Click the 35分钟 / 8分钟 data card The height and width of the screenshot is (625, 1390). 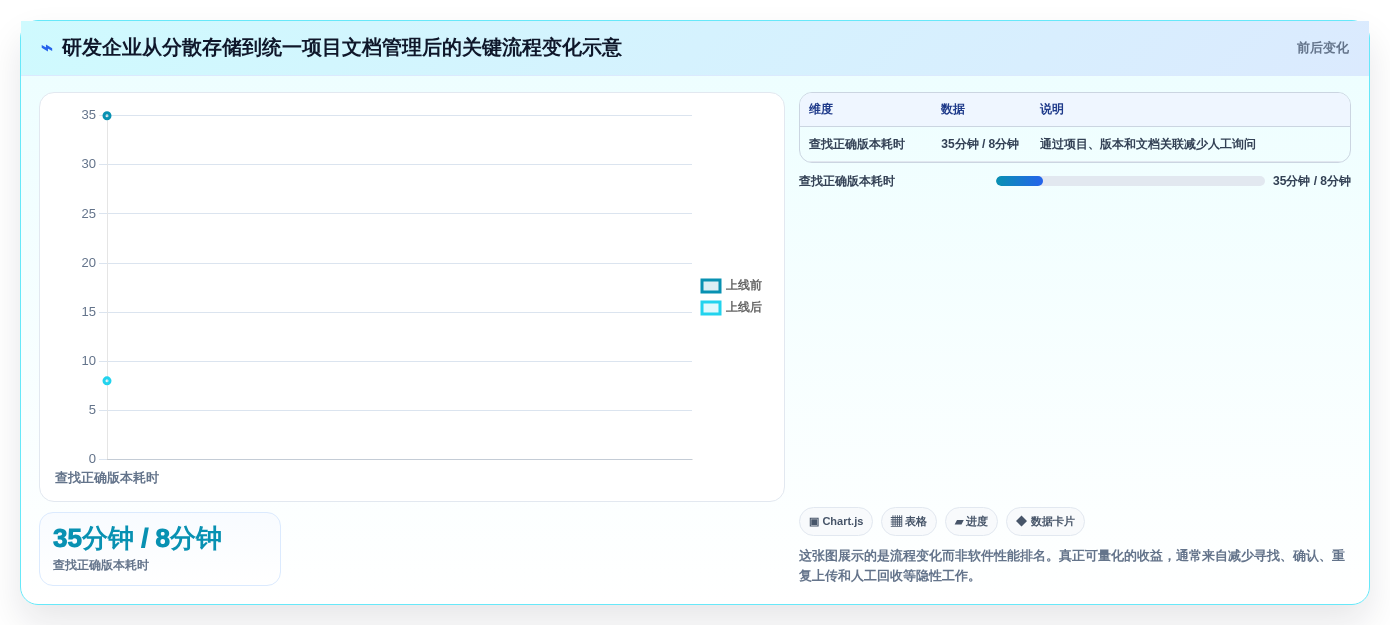point(160,549)
